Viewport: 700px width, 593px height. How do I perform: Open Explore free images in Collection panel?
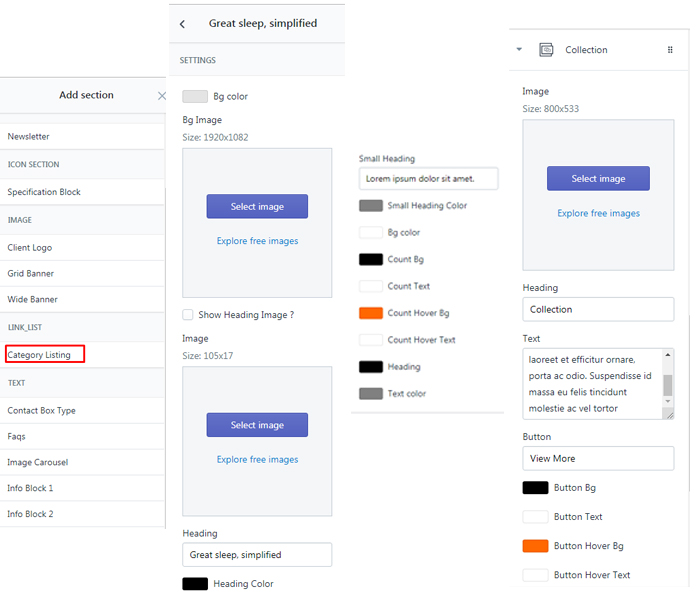click(598, 213)
